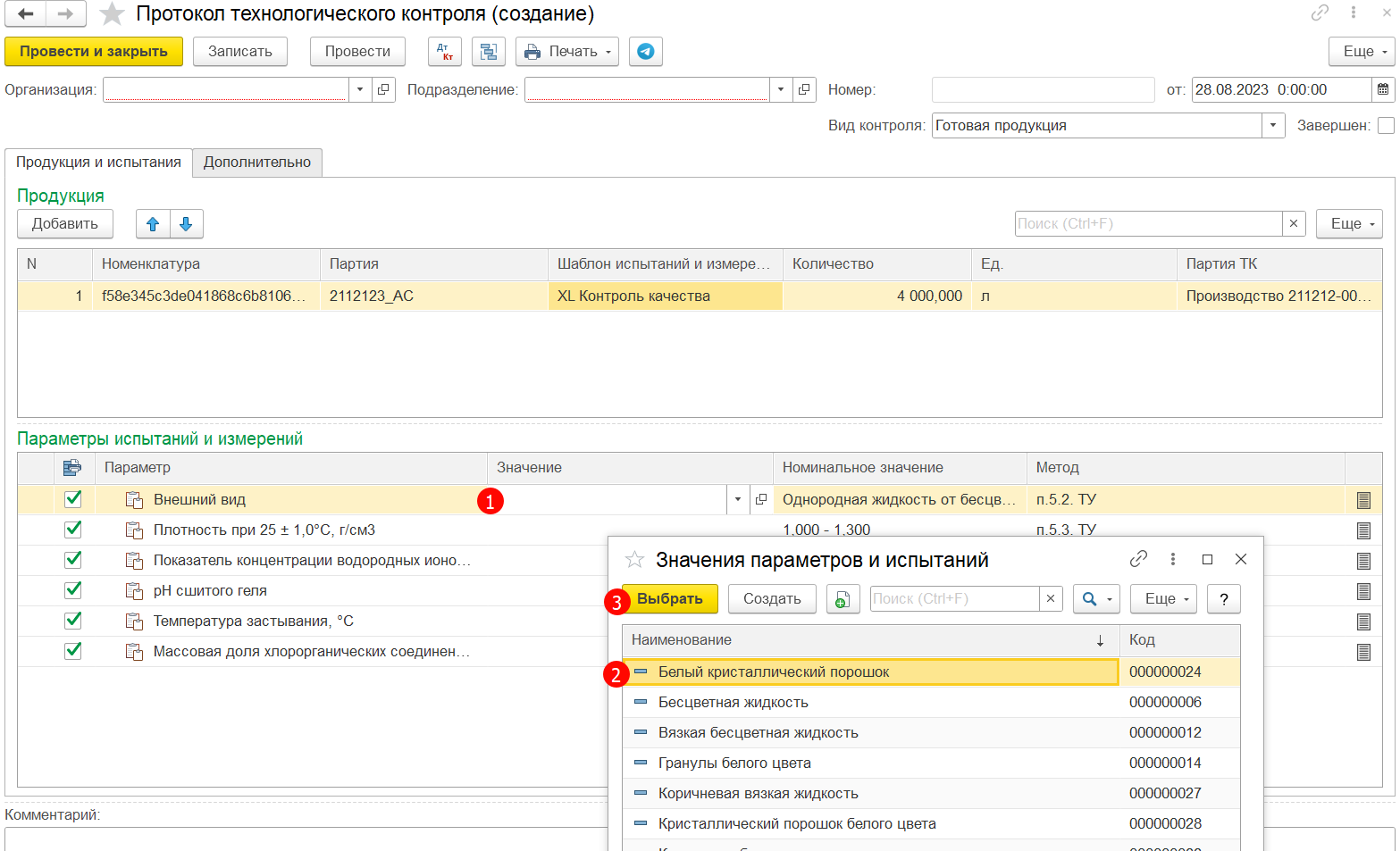
Task: Uncheck the Внешний вид parameter checkbox
Action: pos(73,499)
